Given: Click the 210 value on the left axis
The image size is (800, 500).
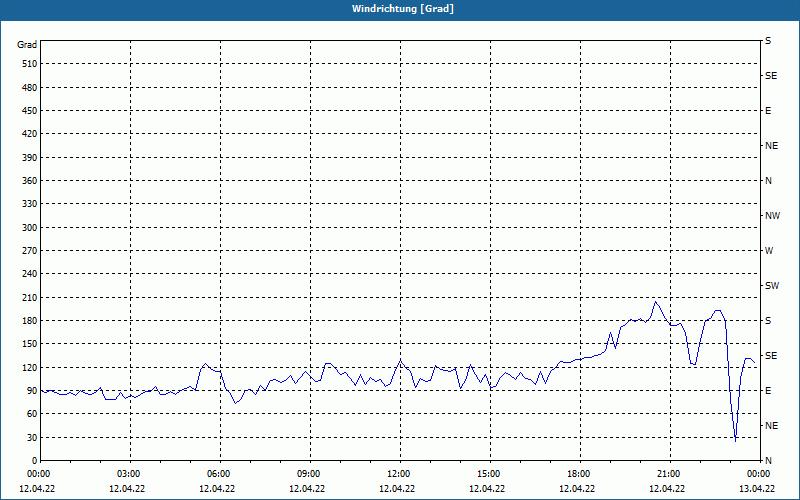Looking at the screenshot, I should click(30, 297).
